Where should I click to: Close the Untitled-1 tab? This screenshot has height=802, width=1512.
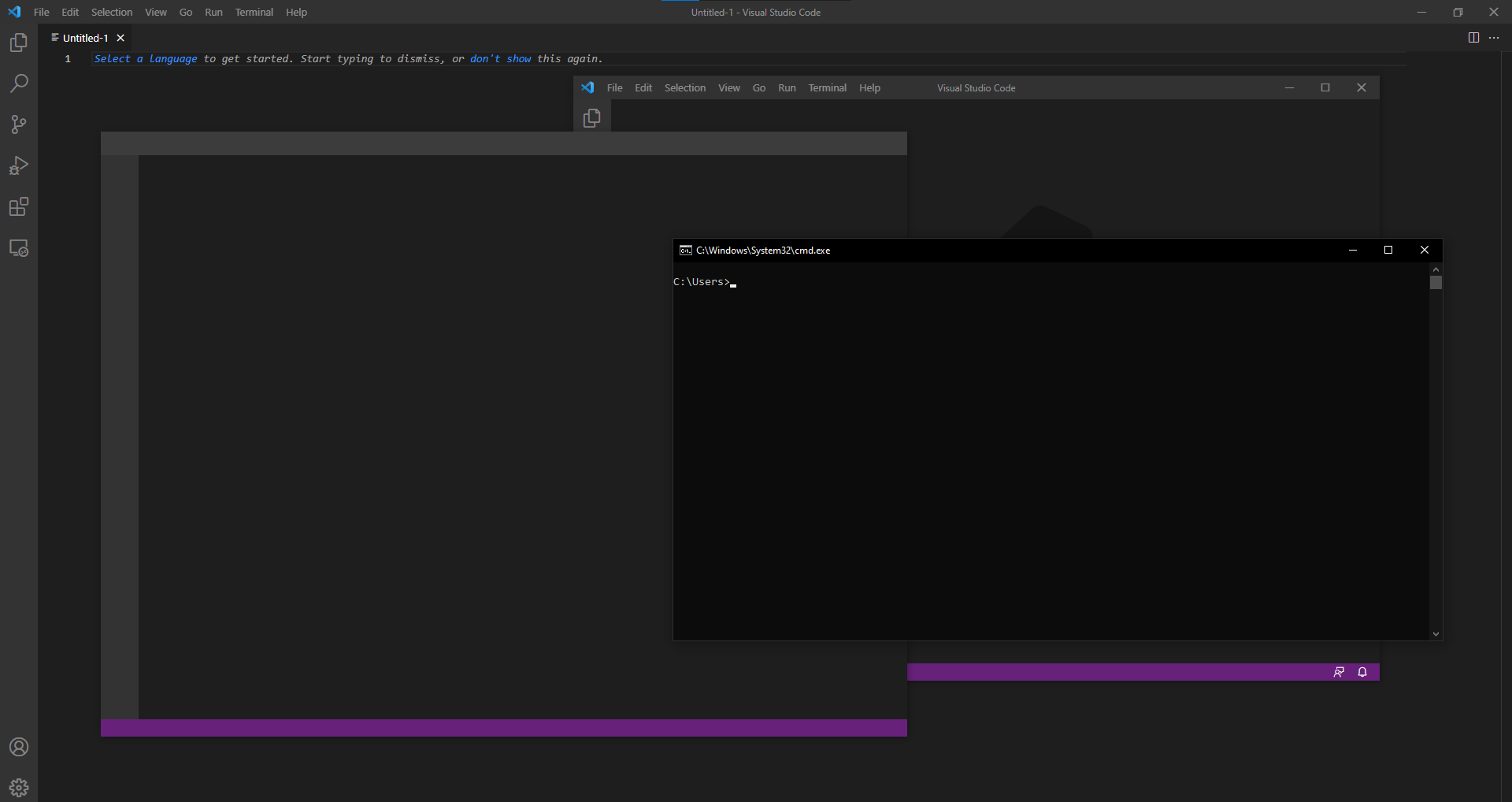[x=120, y=38]
